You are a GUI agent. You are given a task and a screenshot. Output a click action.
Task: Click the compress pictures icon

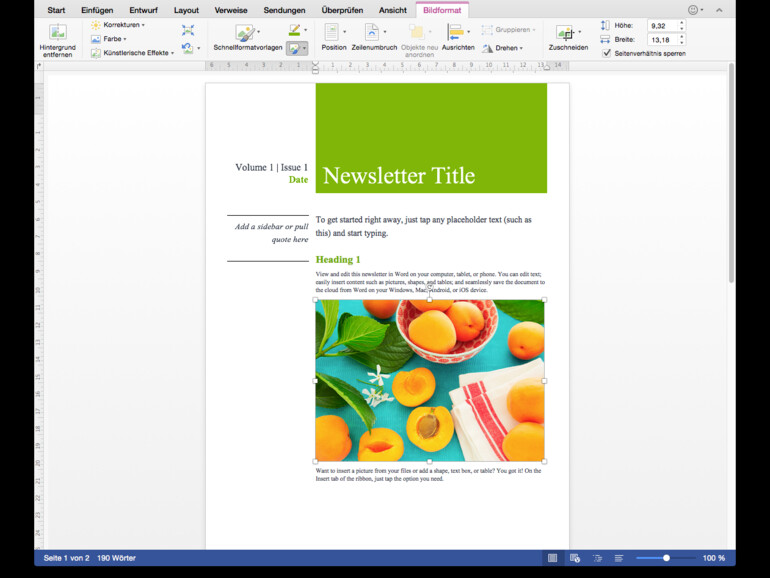coord(188,30)
